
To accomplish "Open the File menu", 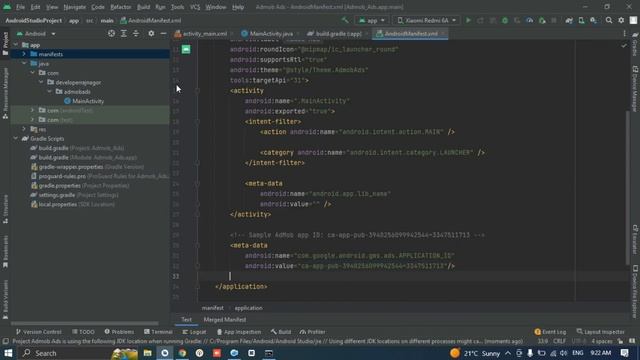I will [x=20, y=7].
